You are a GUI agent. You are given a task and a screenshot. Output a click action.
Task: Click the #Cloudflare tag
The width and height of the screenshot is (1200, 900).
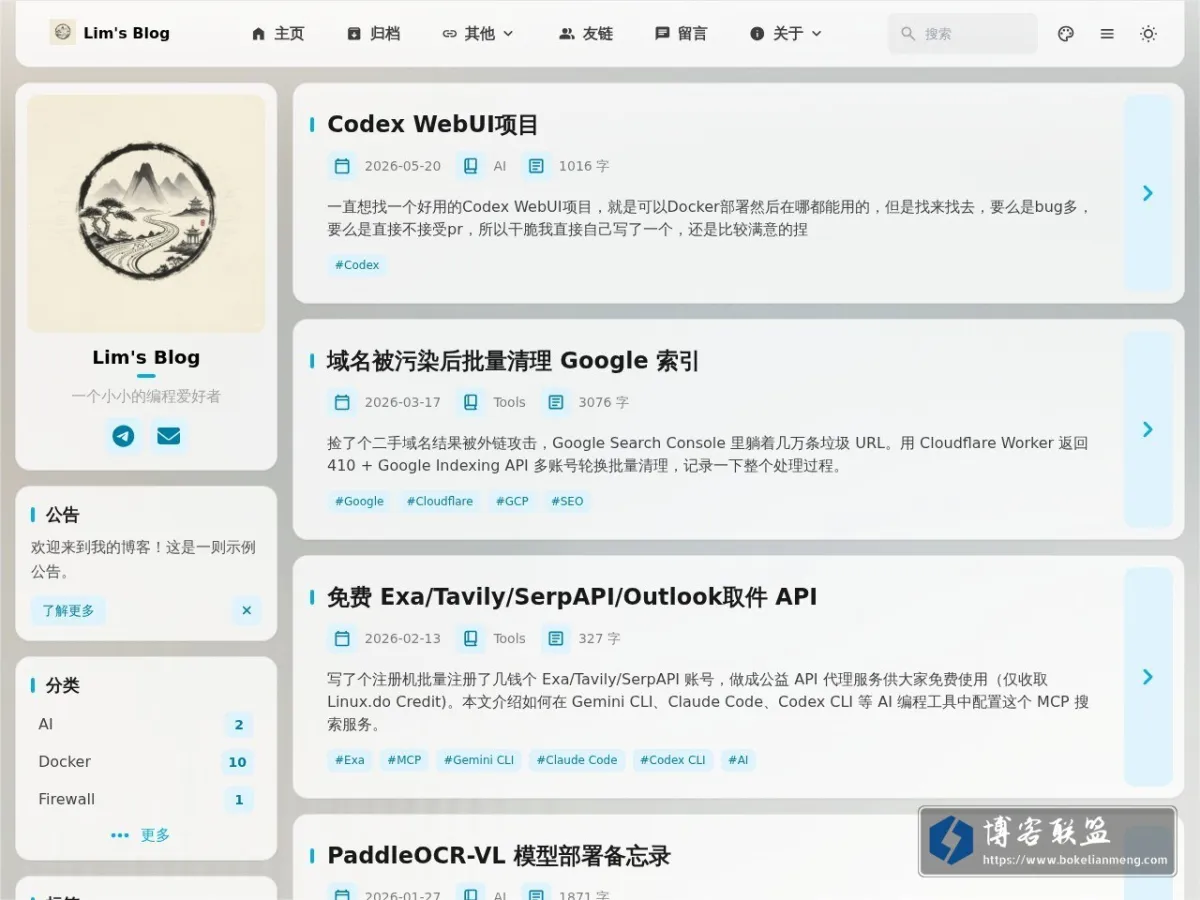[x=440, y=501]
